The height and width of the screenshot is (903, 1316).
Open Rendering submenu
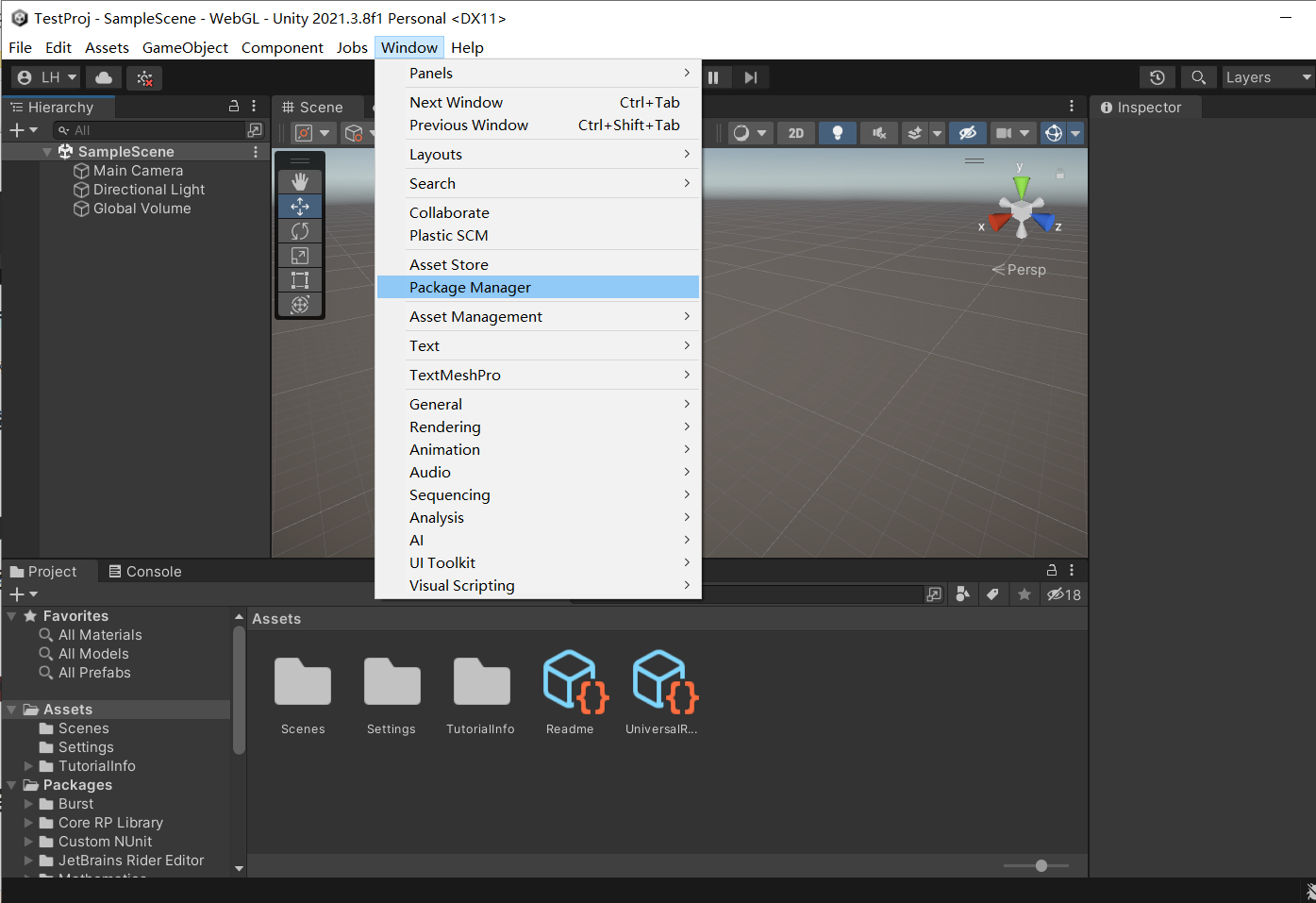(x=538, y=426)
